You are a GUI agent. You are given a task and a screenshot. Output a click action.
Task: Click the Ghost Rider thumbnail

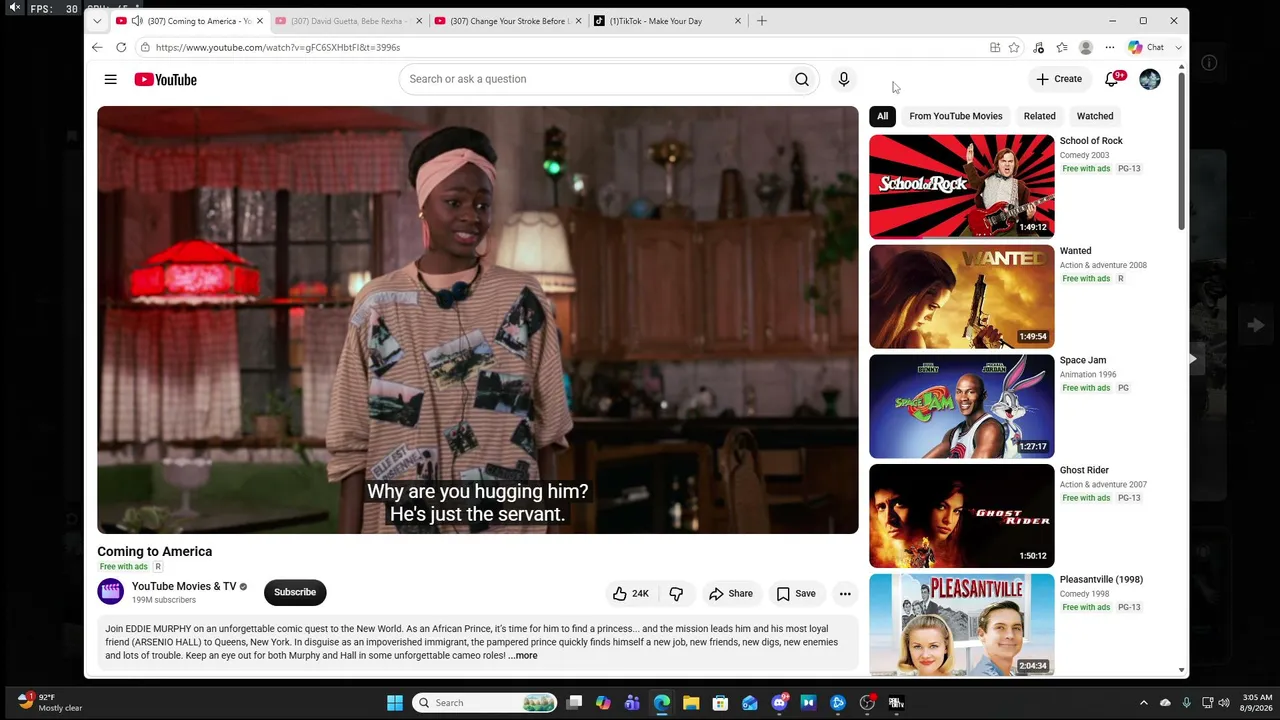tap(962, 516)
